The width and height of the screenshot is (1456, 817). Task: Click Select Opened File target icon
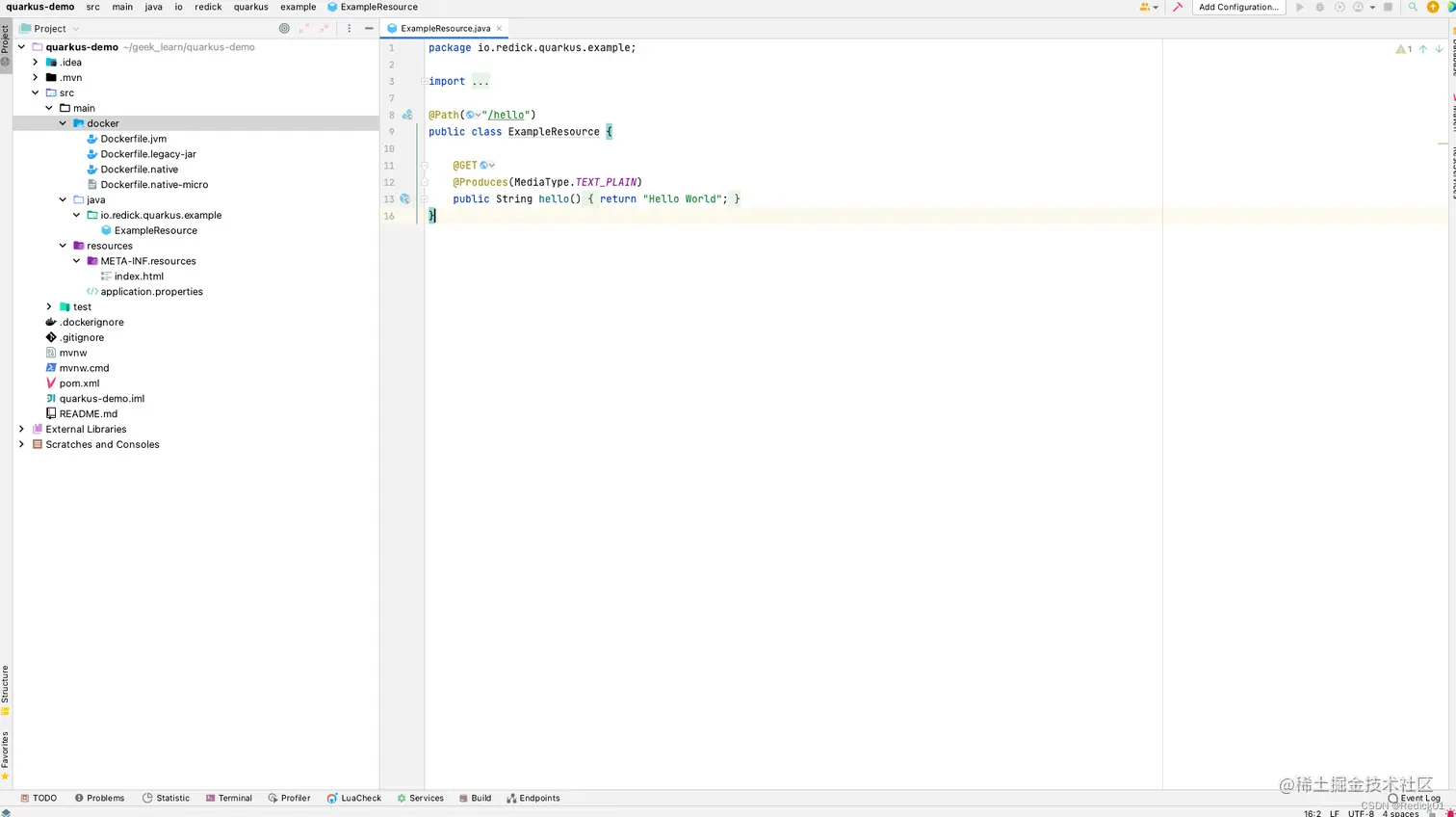(x=284, y=28)
